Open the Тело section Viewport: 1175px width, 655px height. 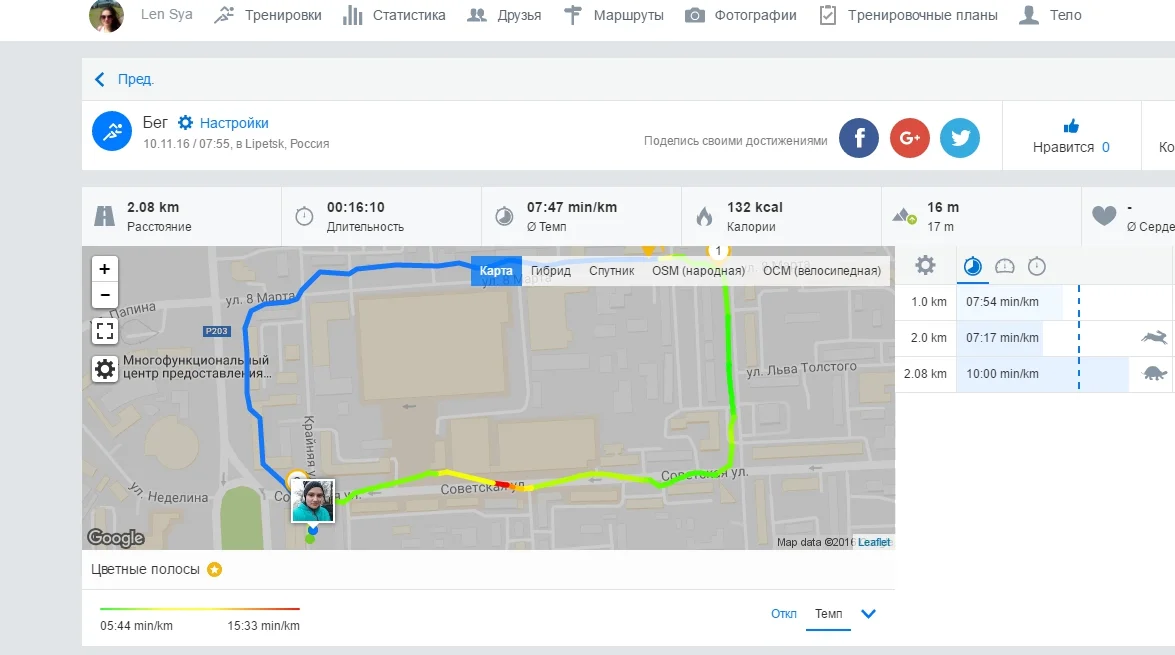coord(1050,15)
